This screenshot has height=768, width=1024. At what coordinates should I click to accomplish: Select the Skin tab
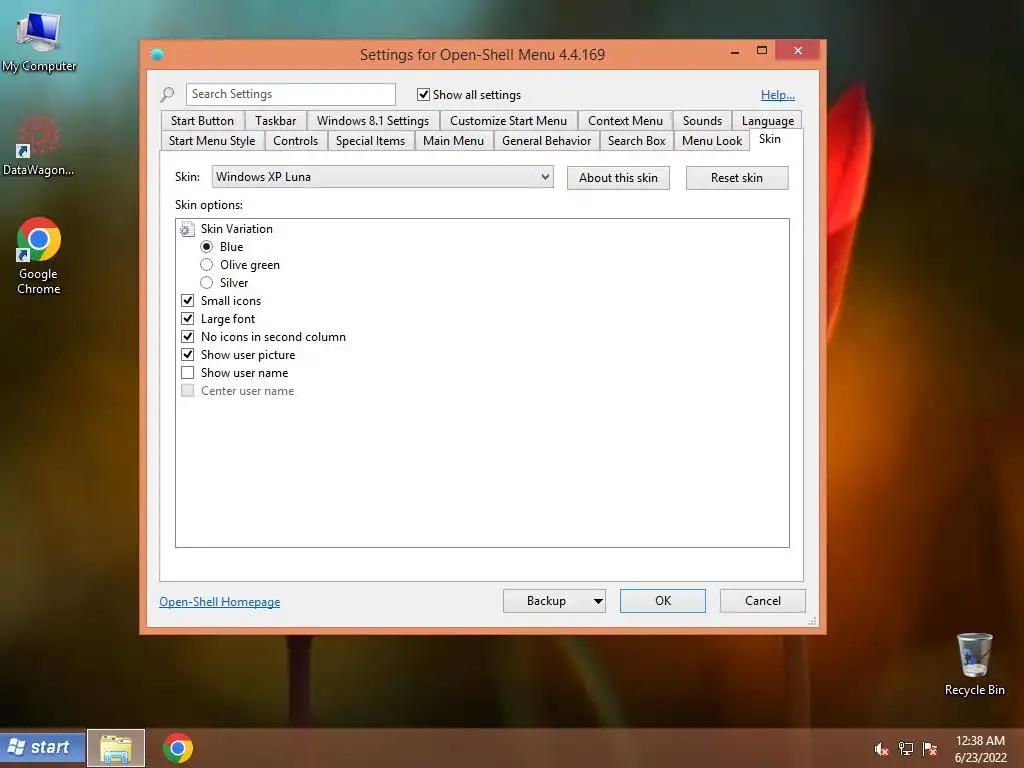(x=770, y=139)
